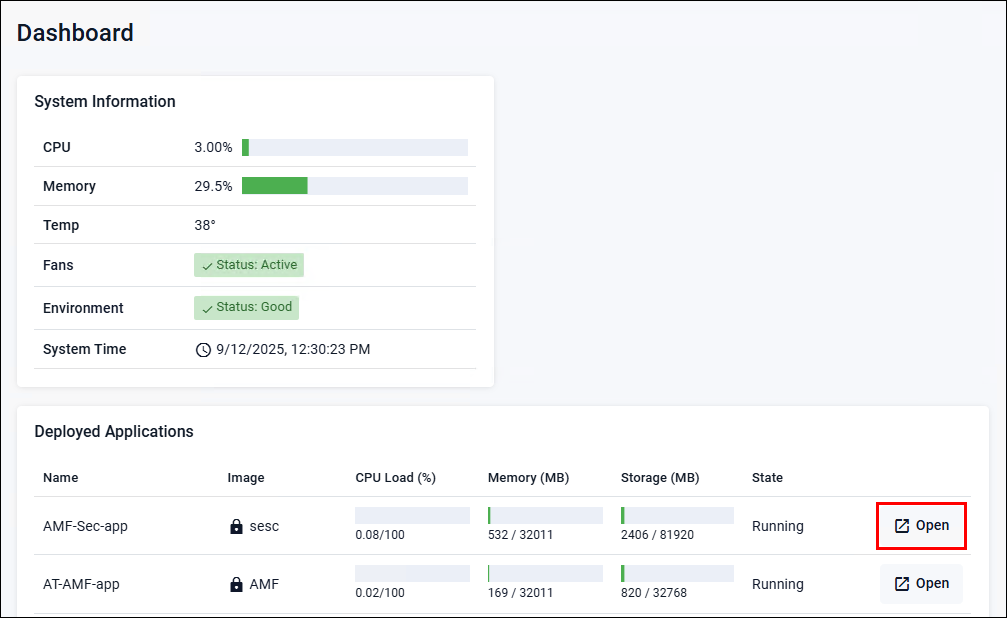Open the AT-AMF-app application
The width and height of the screenshot is (1007, 618).
[x=921, y=584]
